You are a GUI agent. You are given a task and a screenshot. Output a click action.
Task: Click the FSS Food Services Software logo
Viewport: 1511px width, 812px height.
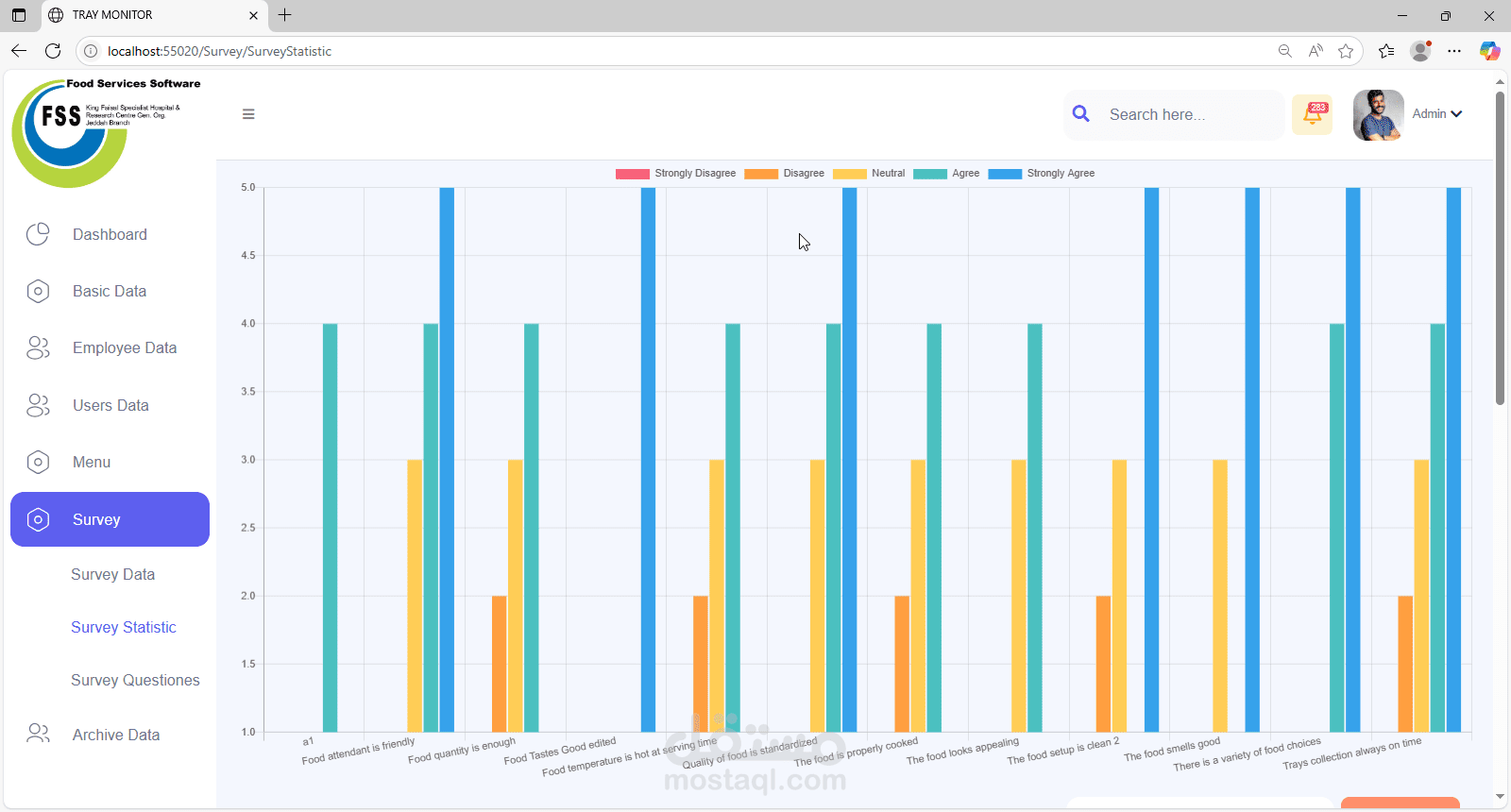click(106, 132)
